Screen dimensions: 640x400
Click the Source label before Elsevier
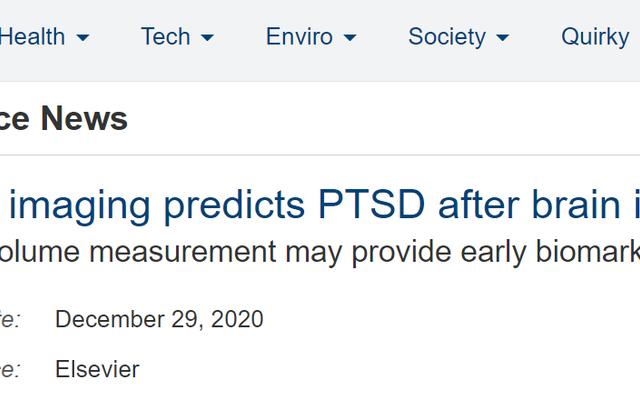click(10, 369)
